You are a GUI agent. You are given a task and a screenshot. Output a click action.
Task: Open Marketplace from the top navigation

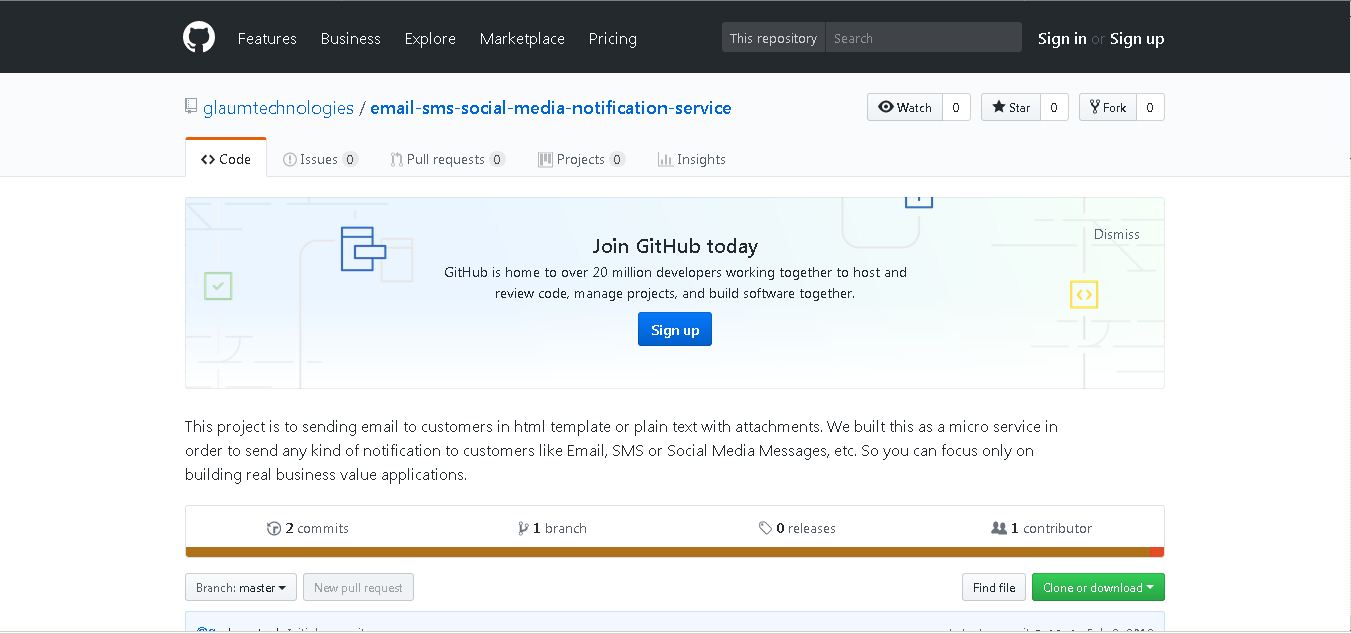522,38
